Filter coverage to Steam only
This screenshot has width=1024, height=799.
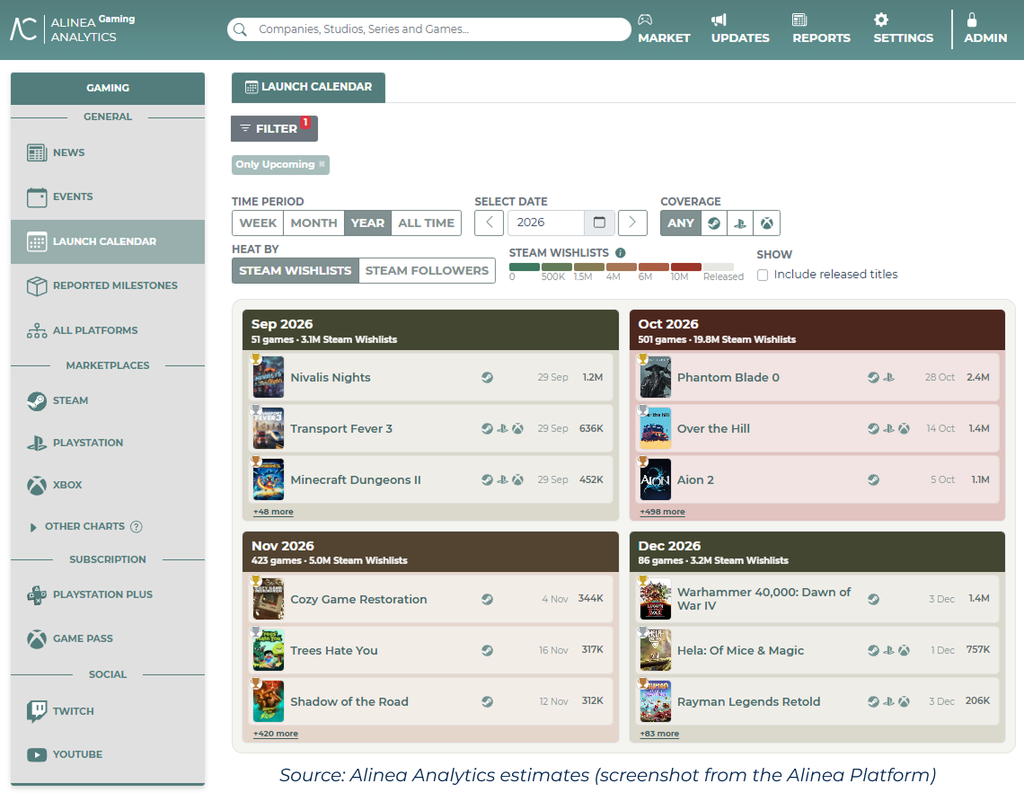pos(714,223)
